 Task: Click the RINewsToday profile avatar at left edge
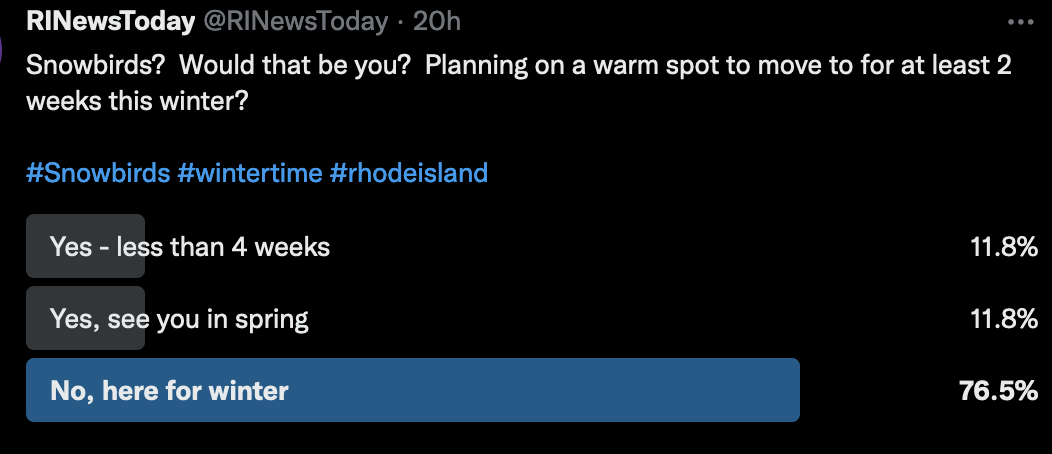3,50
